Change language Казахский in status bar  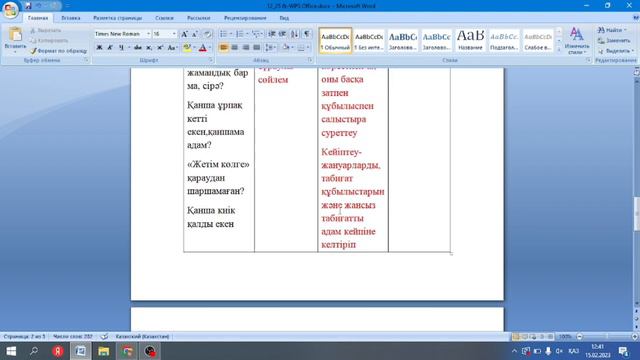coord(142,336)
